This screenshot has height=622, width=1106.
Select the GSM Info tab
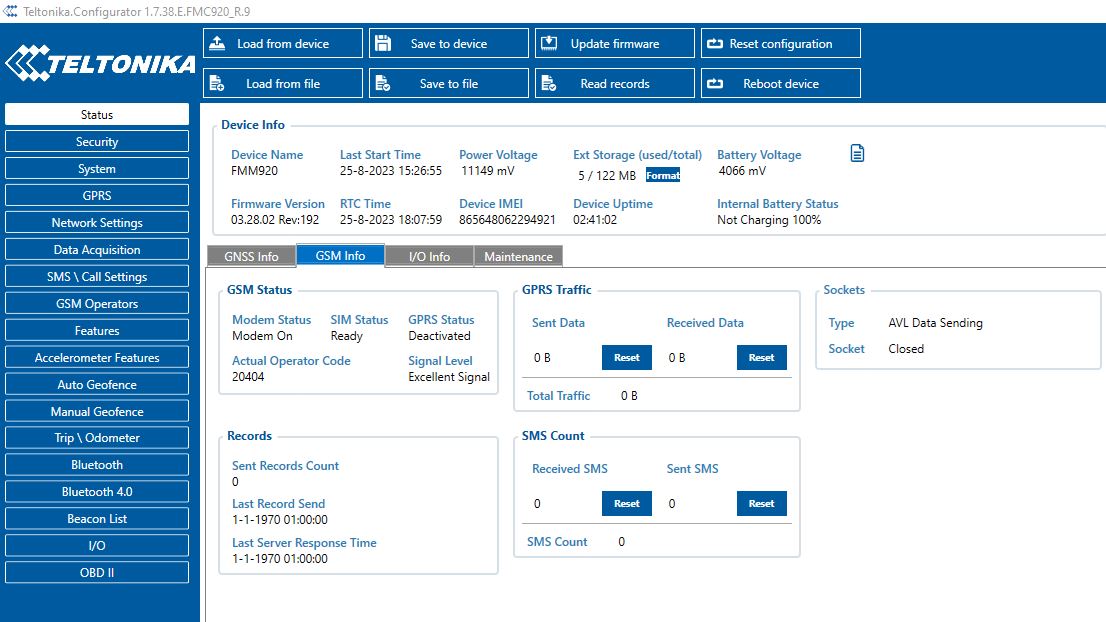coord(340,255)
